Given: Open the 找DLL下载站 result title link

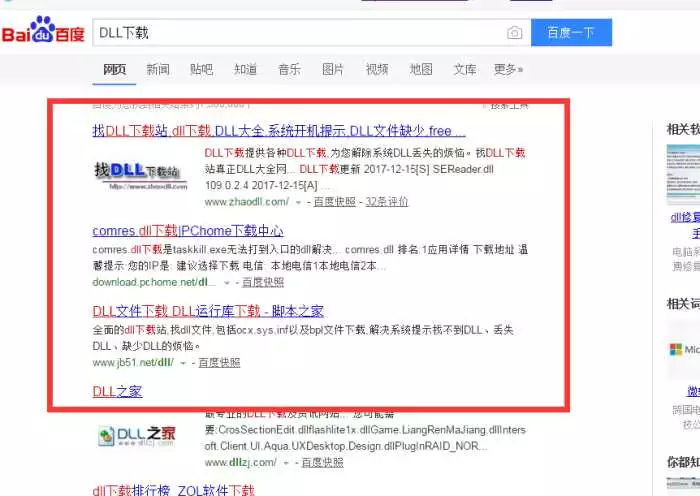Looking at the screenshot, I should pyautogui.click(x=279, y=131).
